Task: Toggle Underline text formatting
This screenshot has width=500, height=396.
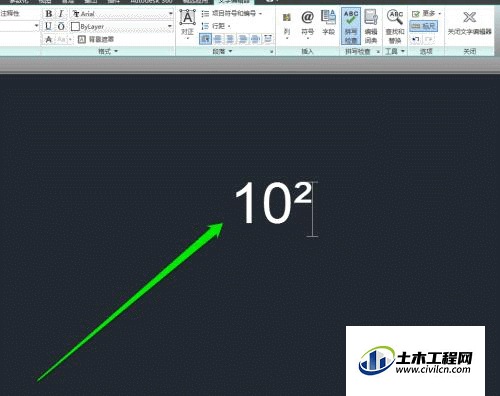Action: (x=49, y=26)
